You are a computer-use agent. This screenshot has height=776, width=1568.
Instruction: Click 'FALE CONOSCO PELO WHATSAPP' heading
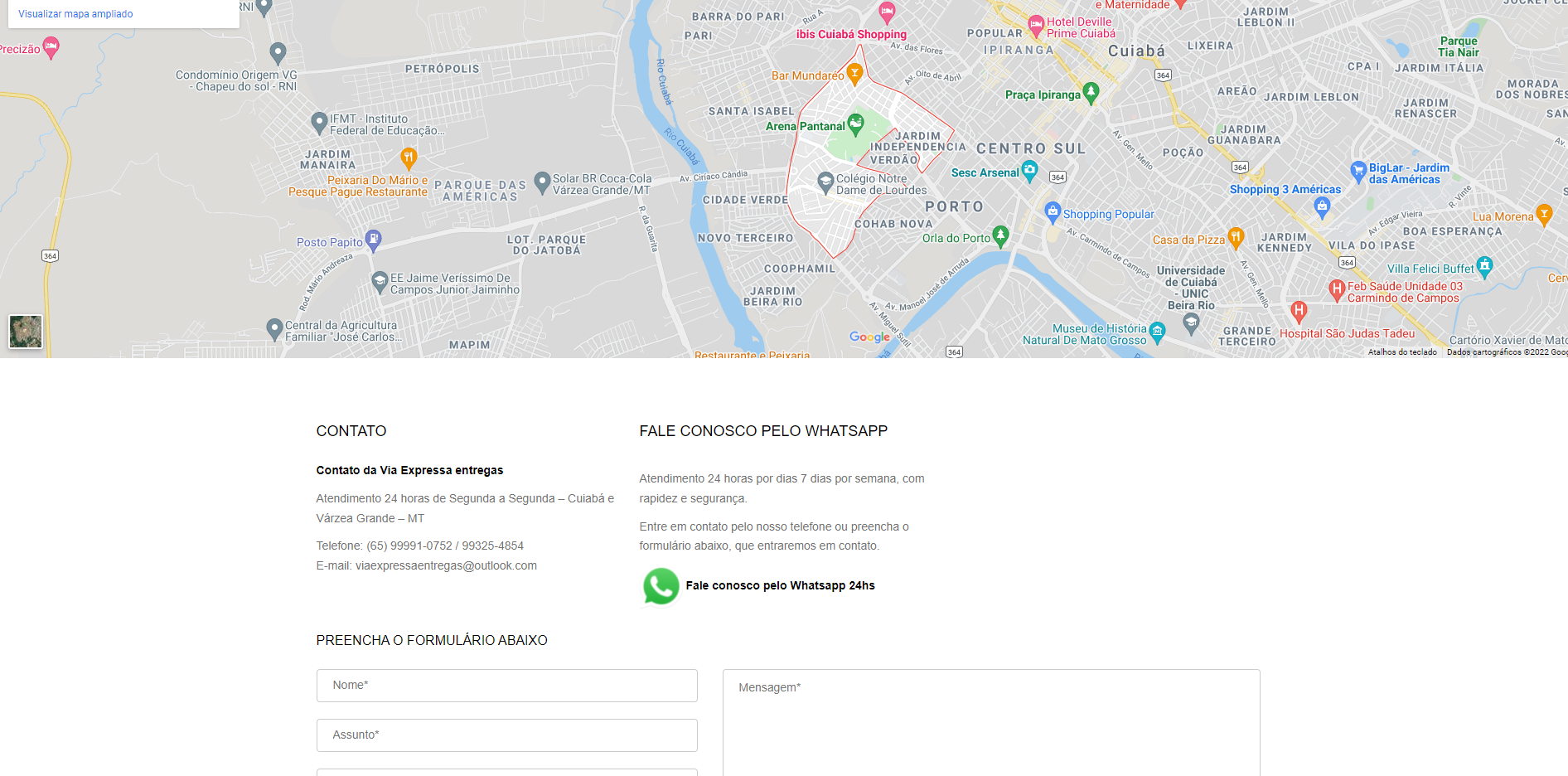763,431
